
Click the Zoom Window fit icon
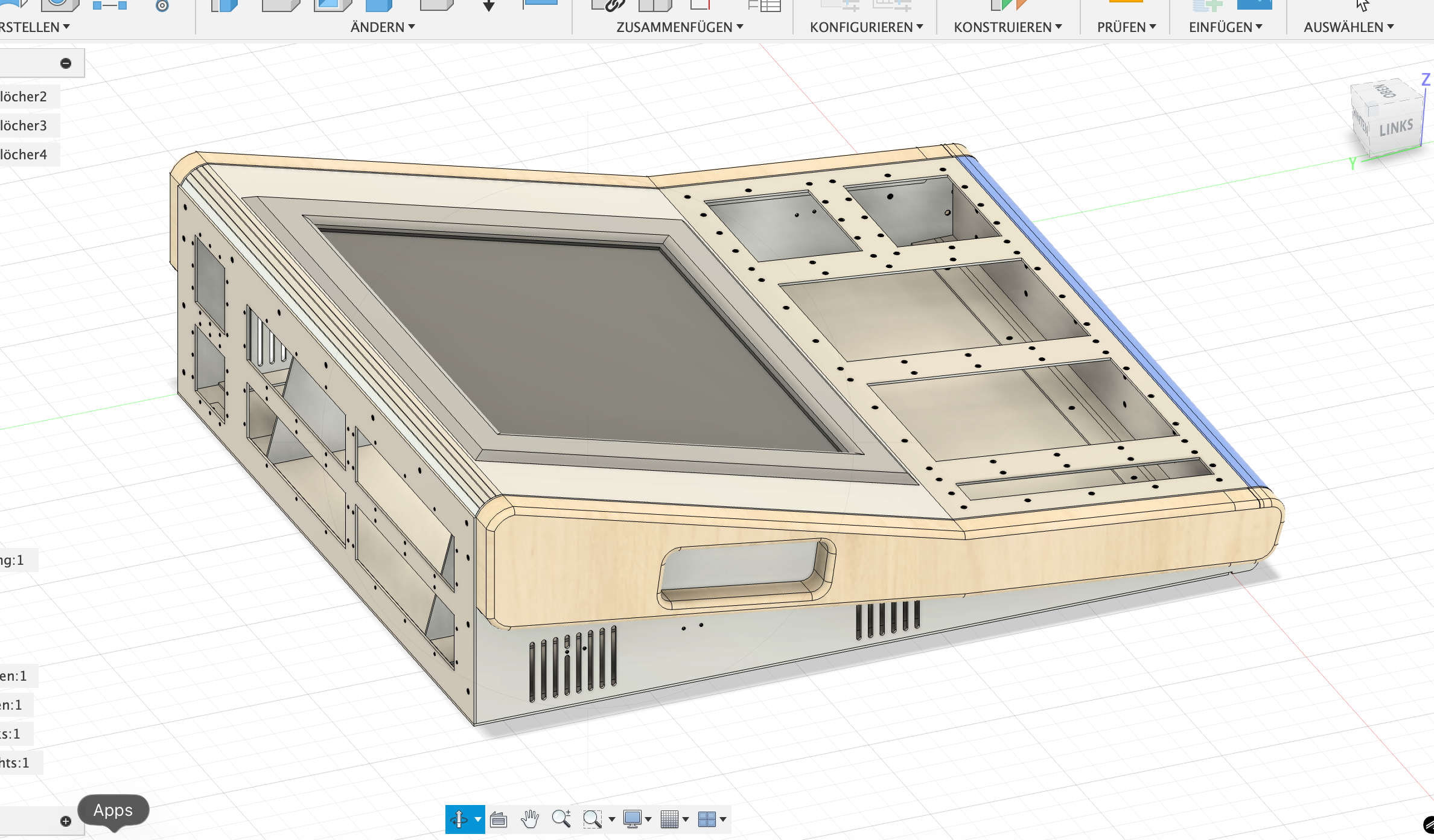click(x=592, y=819)
